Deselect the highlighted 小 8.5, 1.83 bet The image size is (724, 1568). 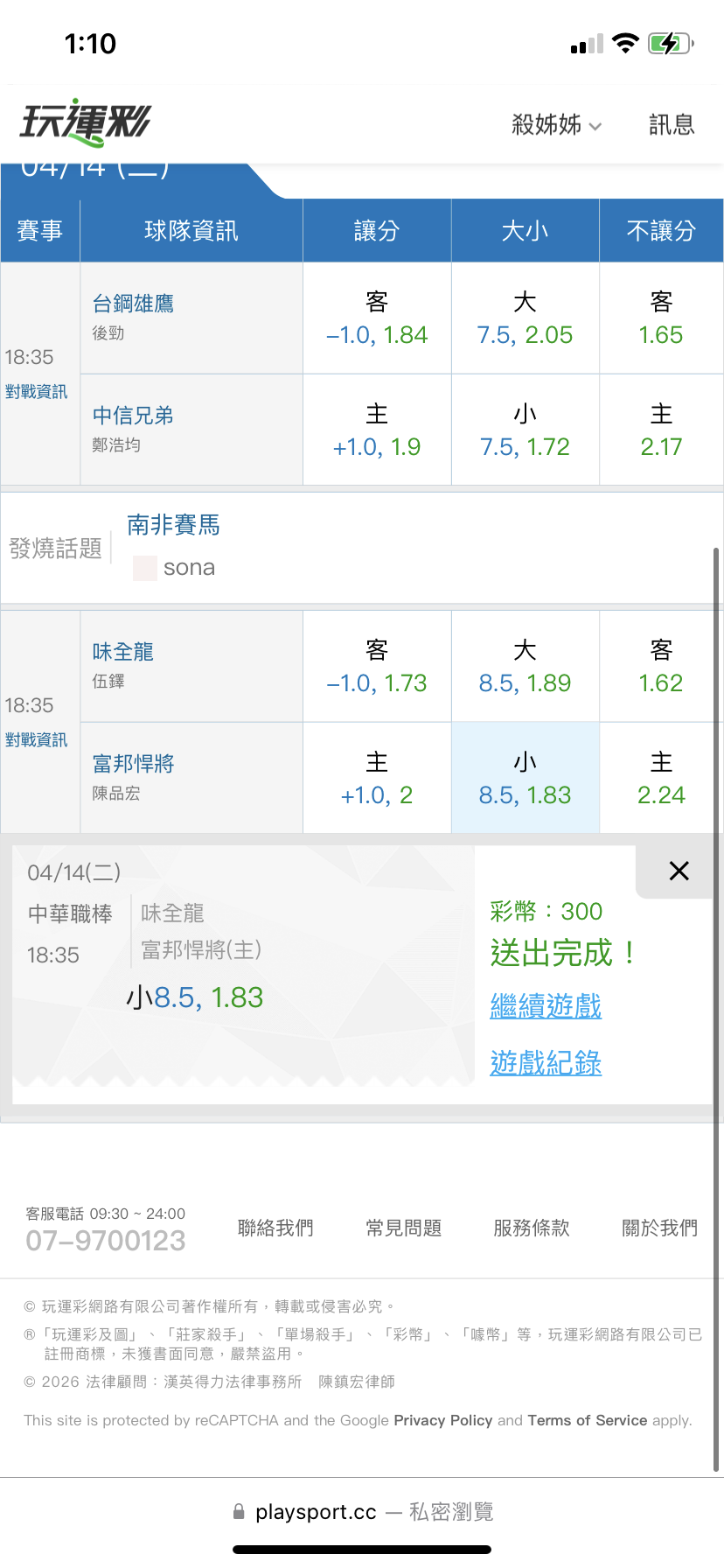pos(525,778)
